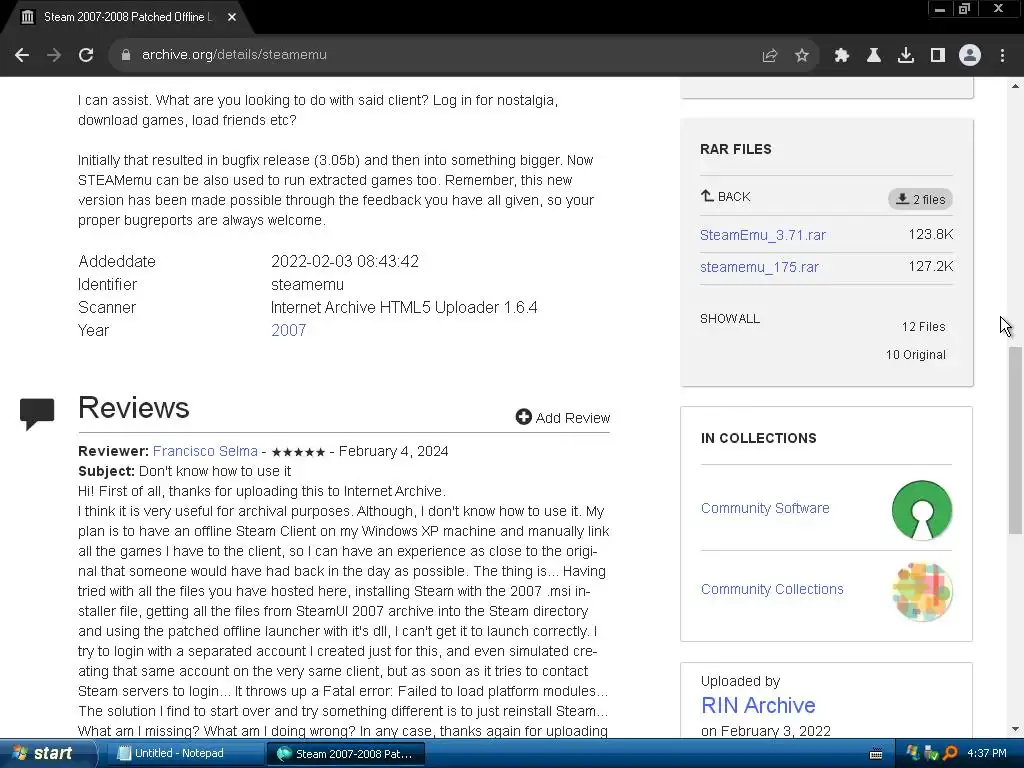Download the 2 files button
This screenshot has height=768, width=1024.
coord(920,199)
